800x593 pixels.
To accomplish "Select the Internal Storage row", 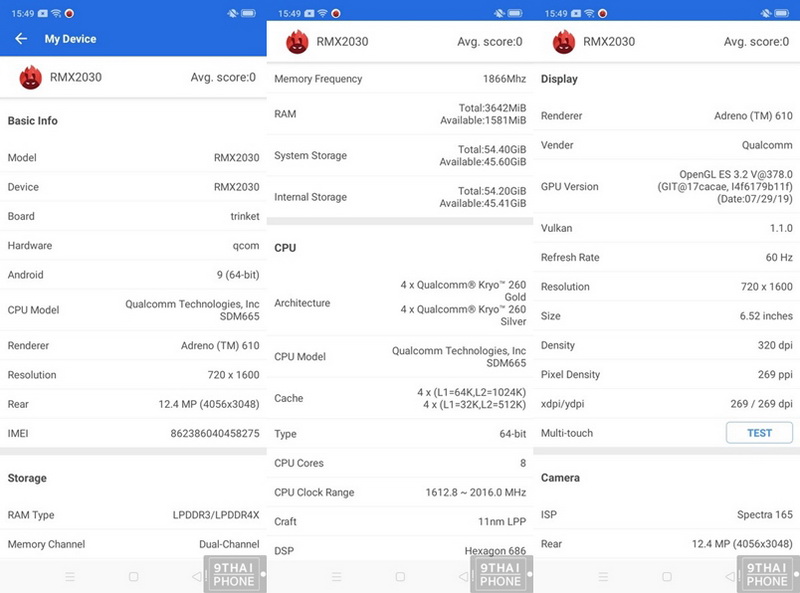I will [400, 197].
